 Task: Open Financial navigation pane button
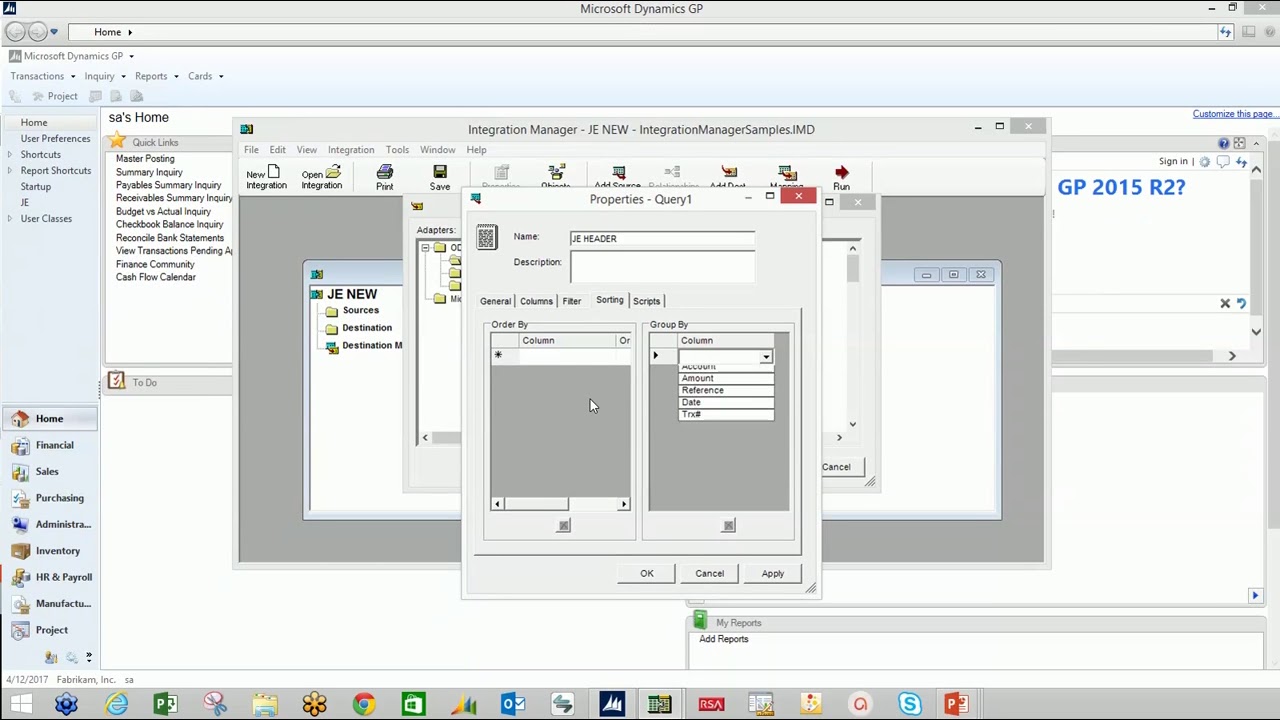(50, 445)
